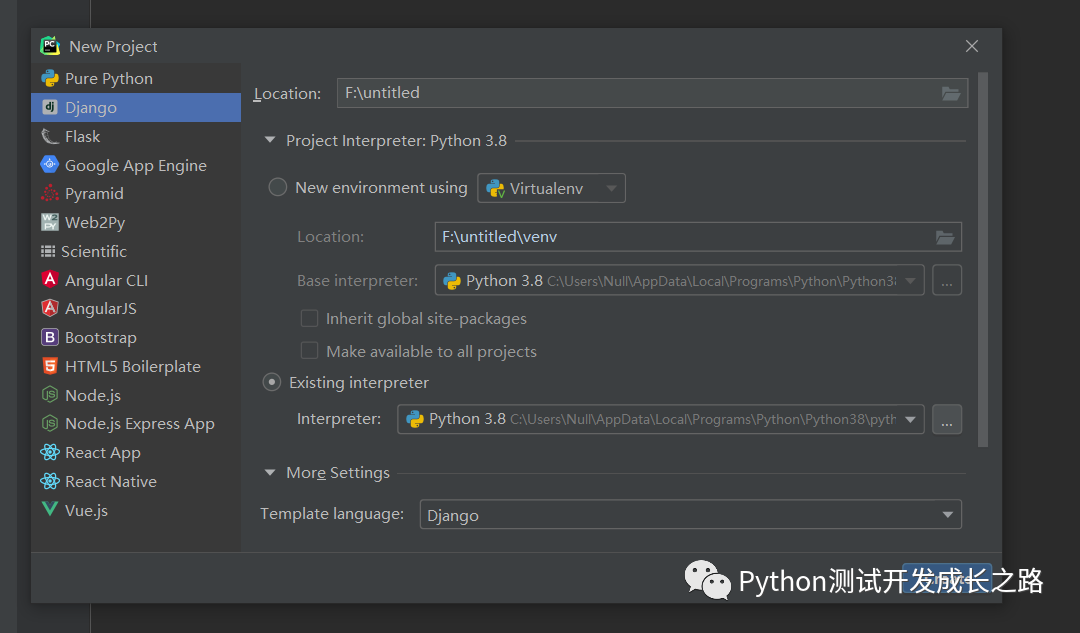Choose the Google App Engine icon
Viewport: 1080px width, 633px height.
[49, 165]
